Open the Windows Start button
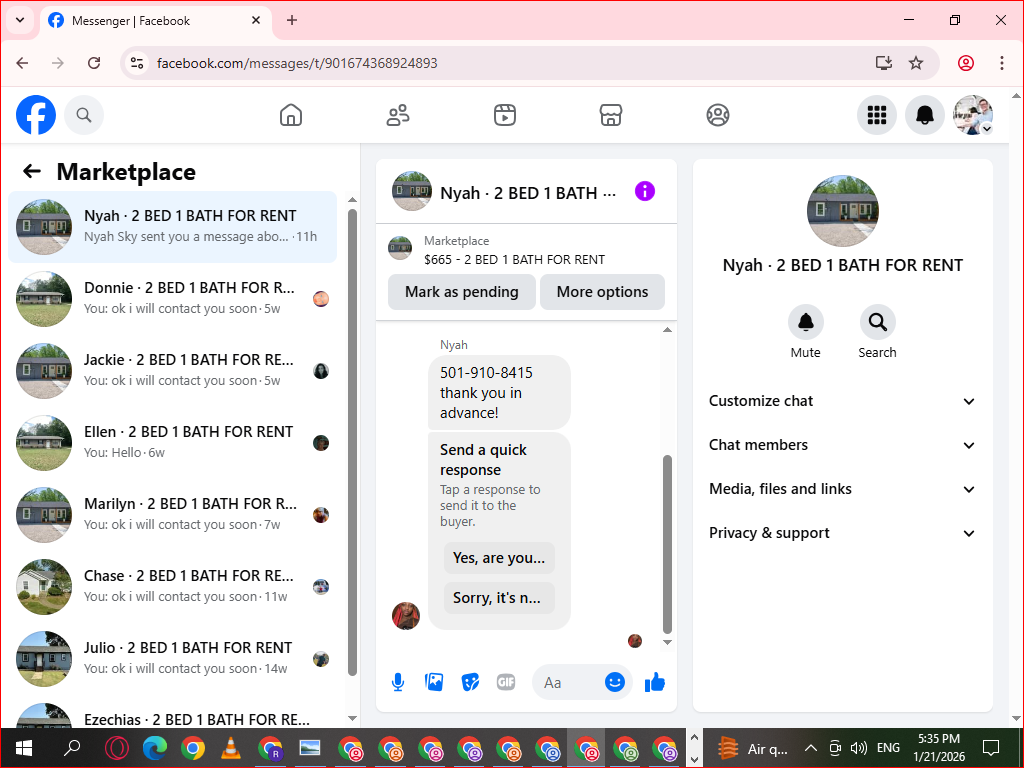The height and width of the screenshot is (768, 1024). (24, 748)
